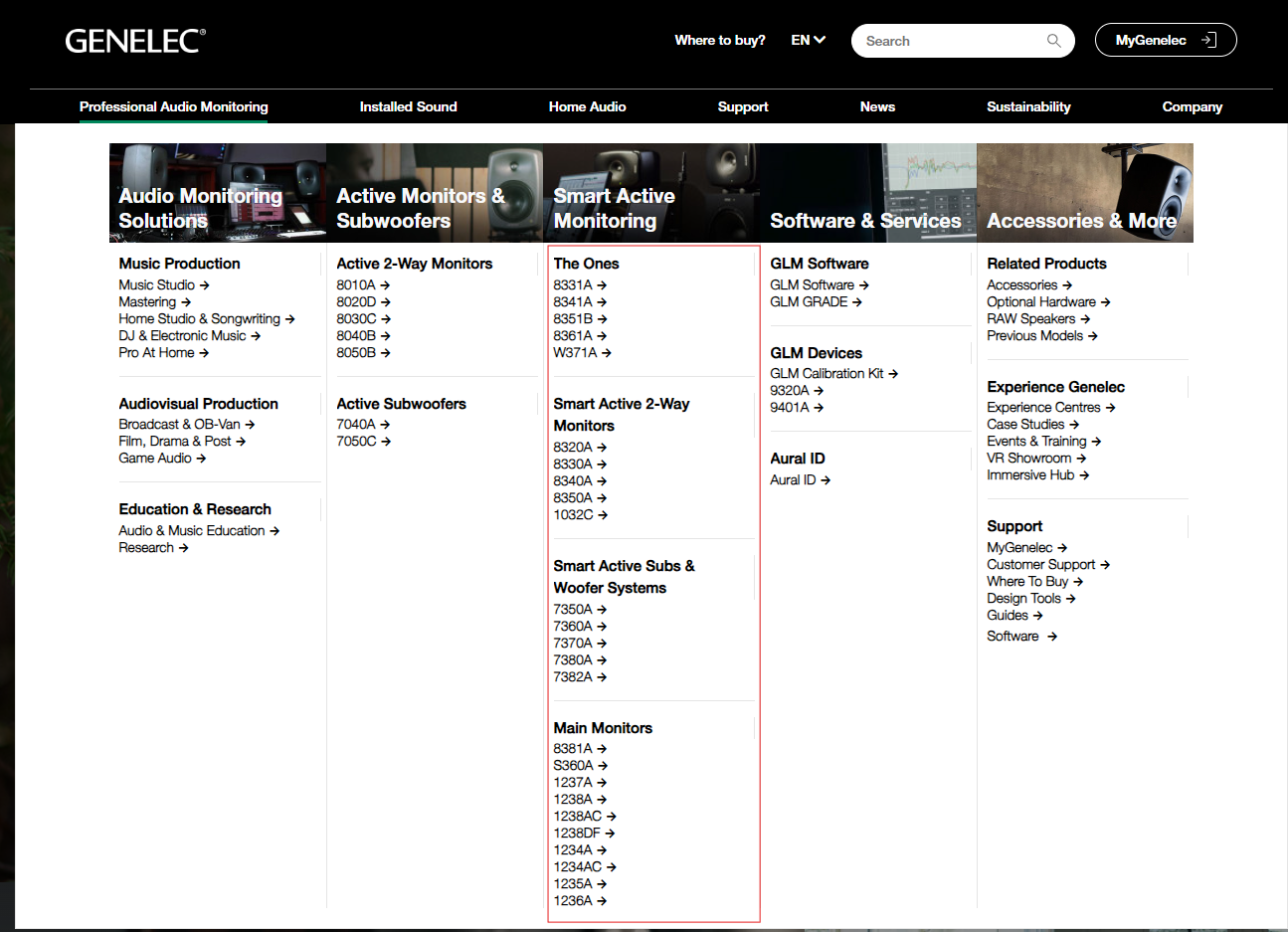Image resolution: width=1288 pixels, height=932 pixels.
Task: Open the Sustainability menu item
Action: 1028,106
